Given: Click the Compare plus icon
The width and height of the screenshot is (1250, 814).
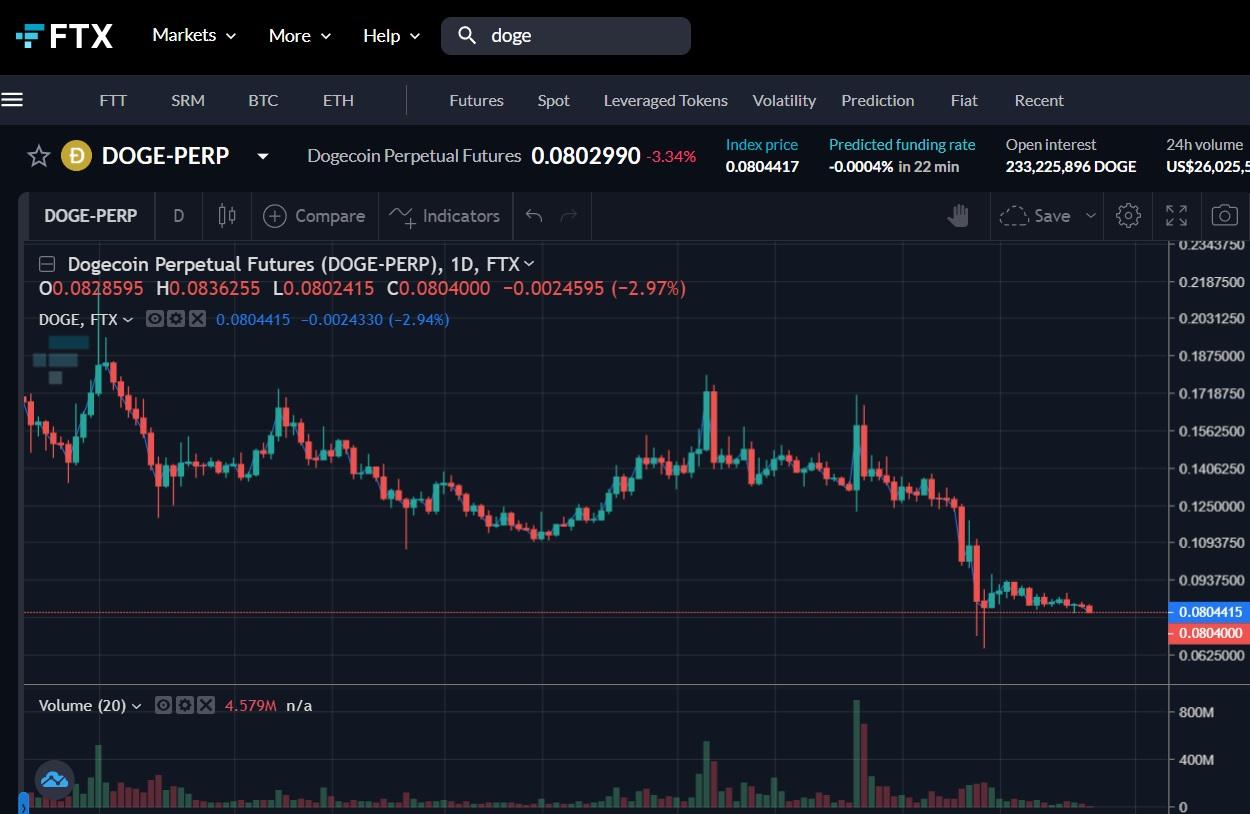Looking at the screenshot, I should point(275,216).
